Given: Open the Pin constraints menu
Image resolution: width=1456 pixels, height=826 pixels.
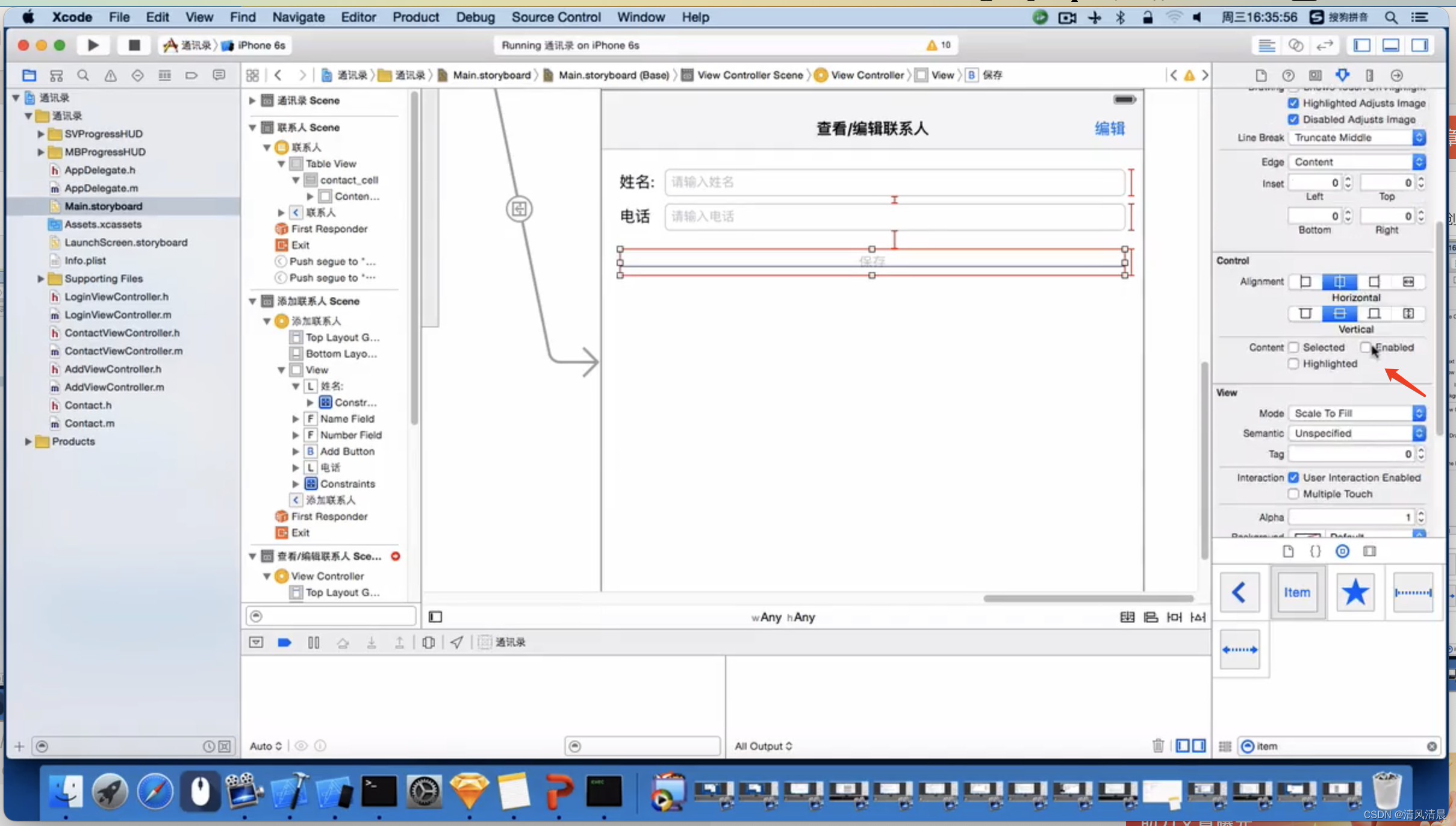Looking at the screenshot, I should (1174, 616).
